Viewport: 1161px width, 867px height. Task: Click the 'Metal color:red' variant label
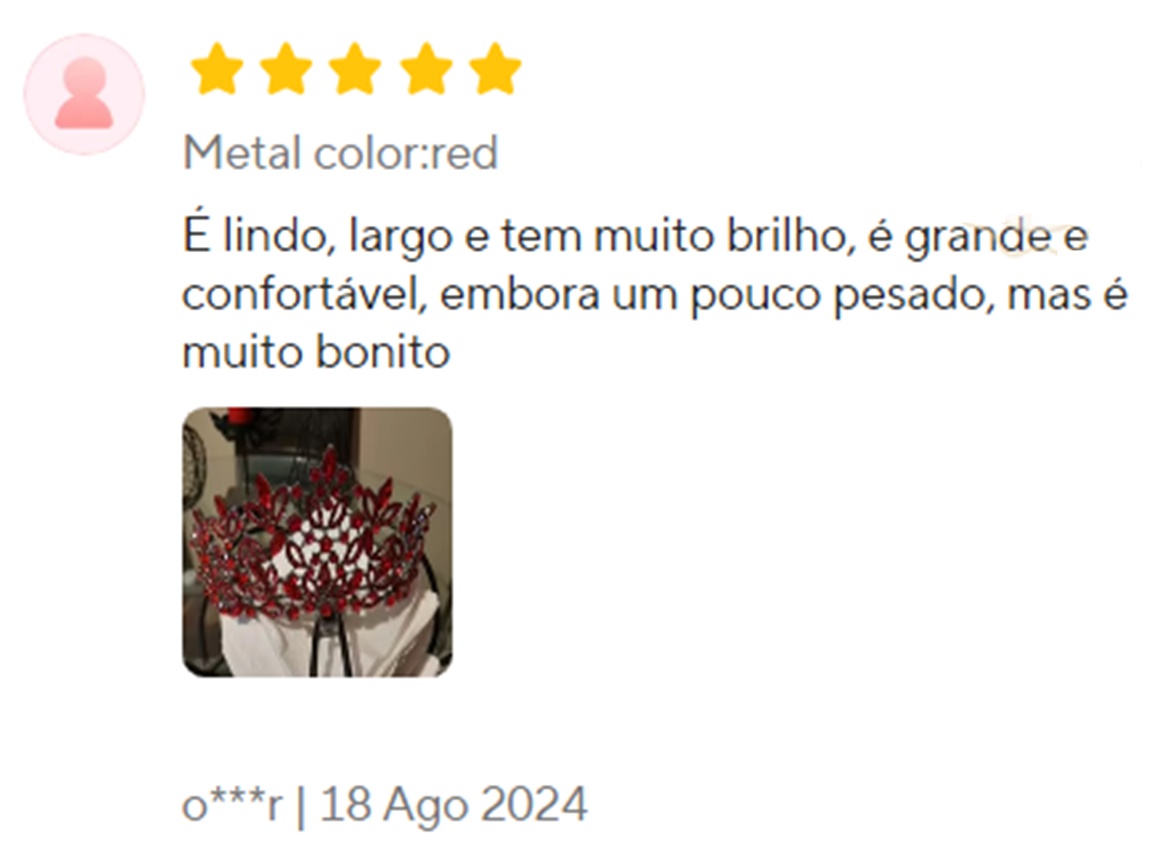pyautogui.click(x=340, y=153)
